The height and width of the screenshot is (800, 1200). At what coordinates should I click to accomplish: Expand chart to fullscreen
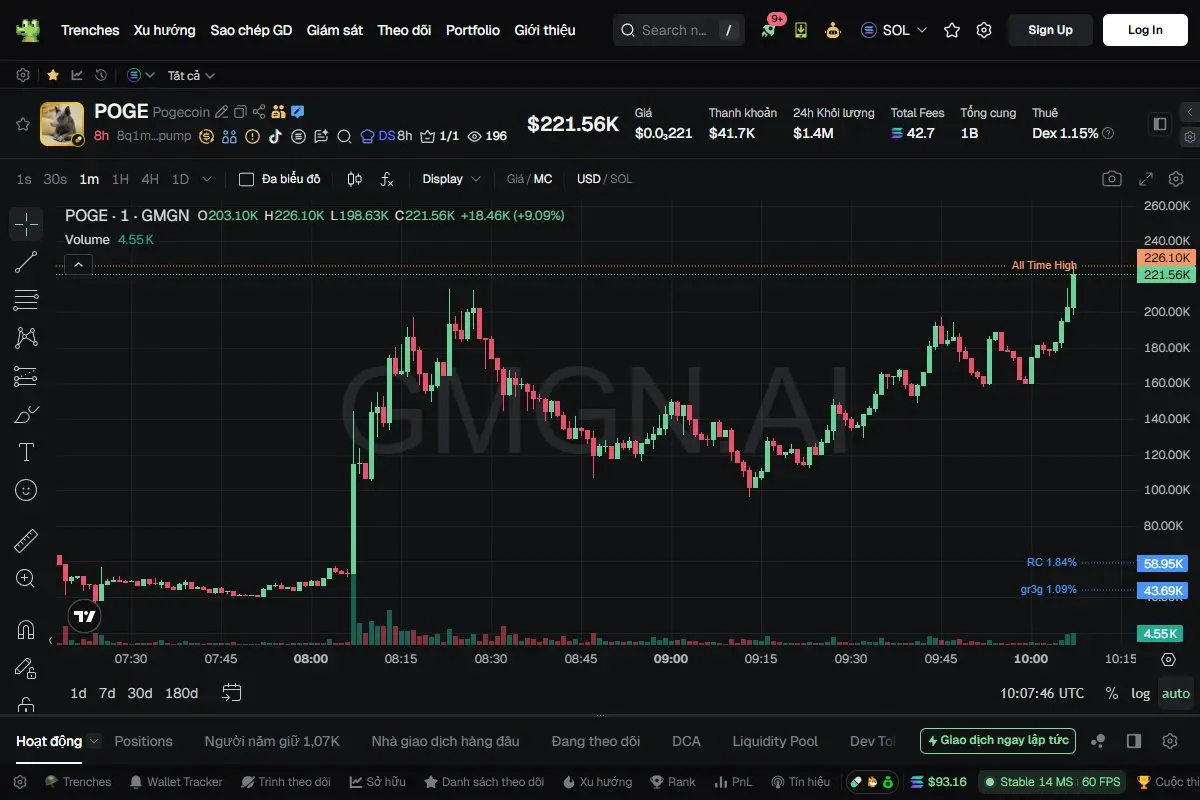pyautogui.click(x=1146, y=179)
